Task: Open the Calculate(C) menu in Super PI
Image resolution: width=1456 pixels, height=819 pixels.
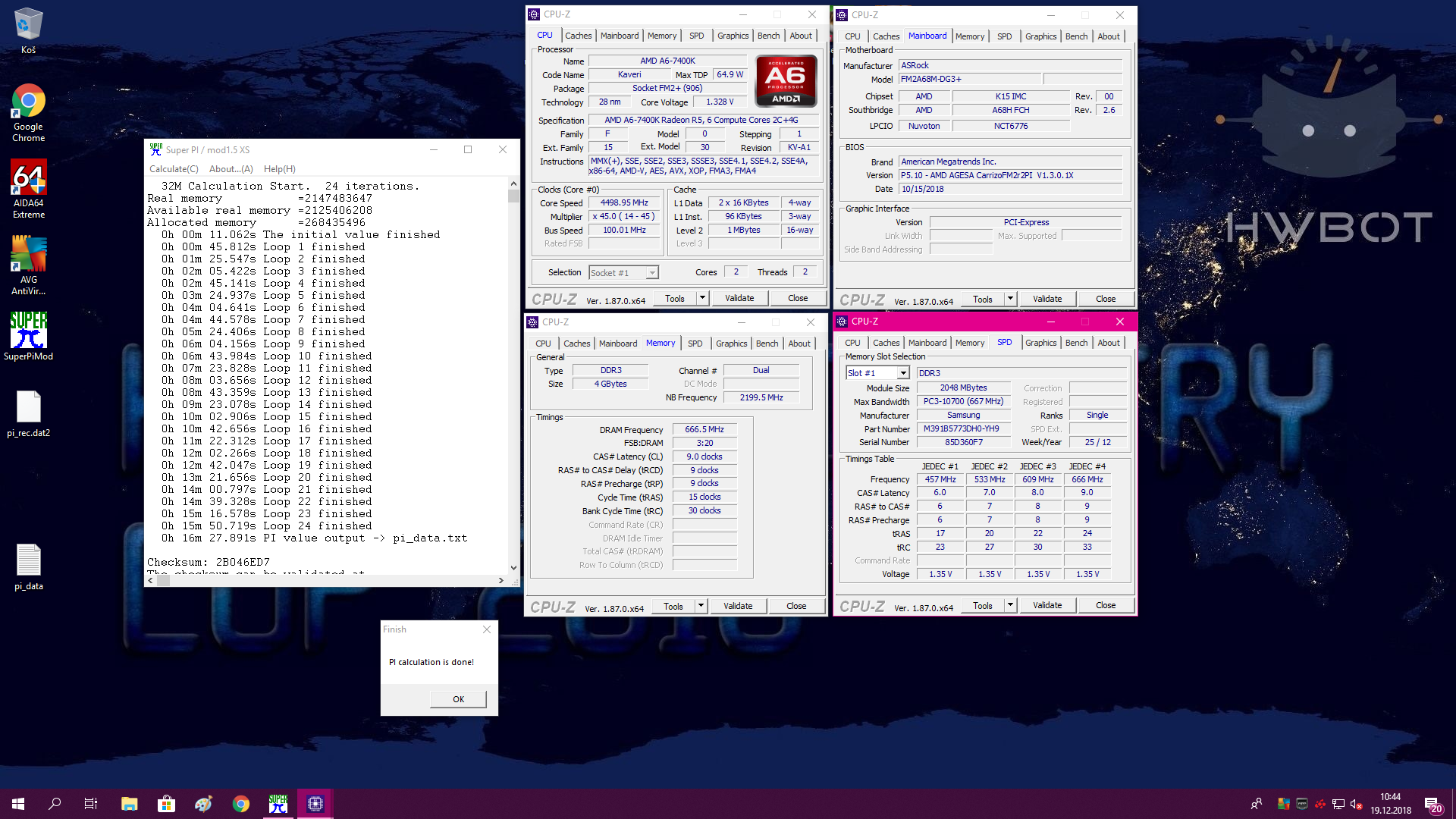Action: 174,169
